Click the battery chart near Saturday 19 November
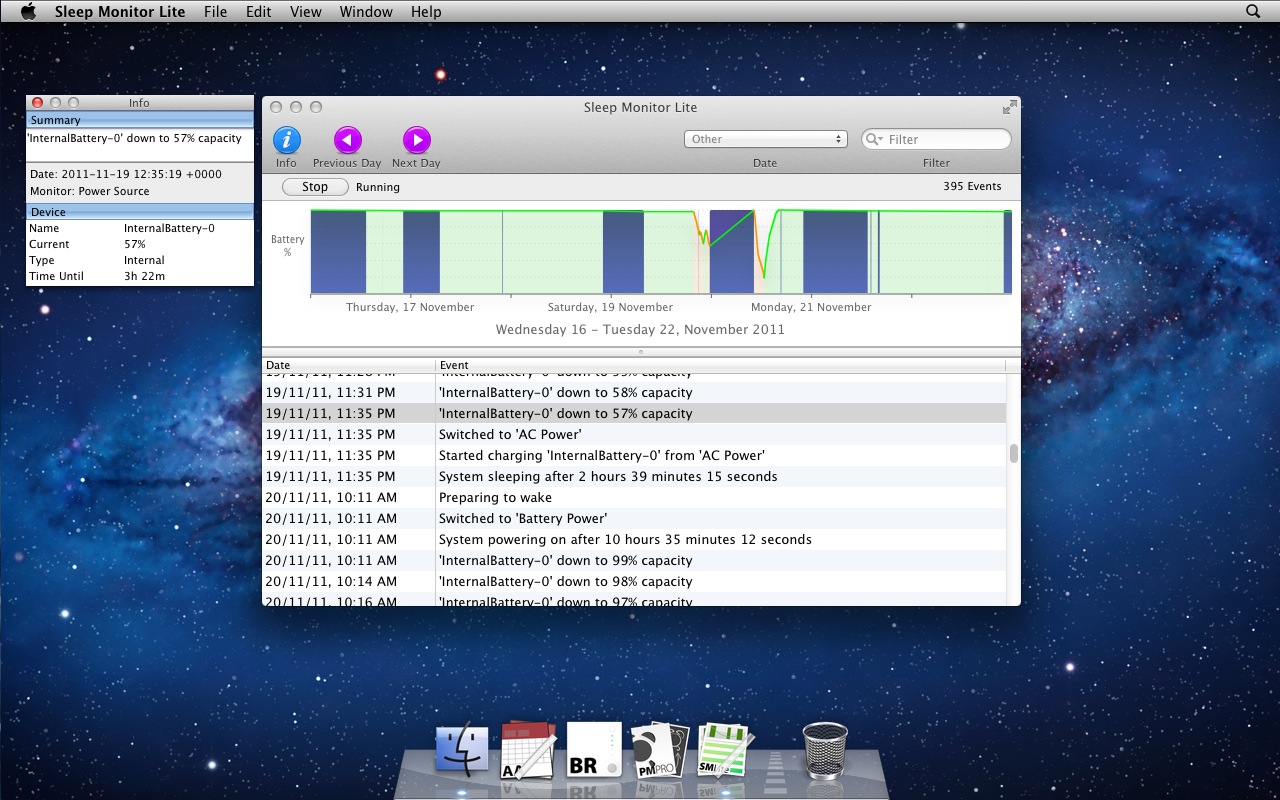The width and height of the screenshot is (1280, 800). (x=610, y=250)
